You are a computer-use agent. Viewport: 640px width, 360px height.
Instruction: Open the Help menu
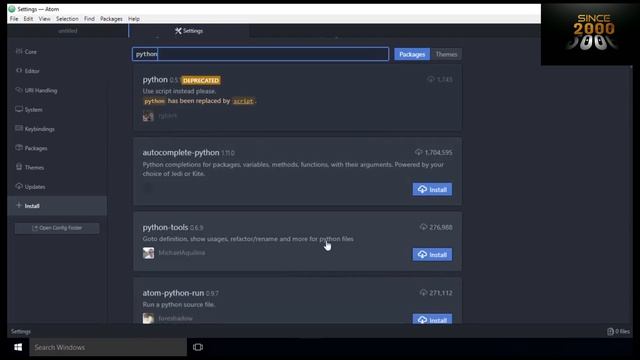pyautogui.click(x=134, y=19)
